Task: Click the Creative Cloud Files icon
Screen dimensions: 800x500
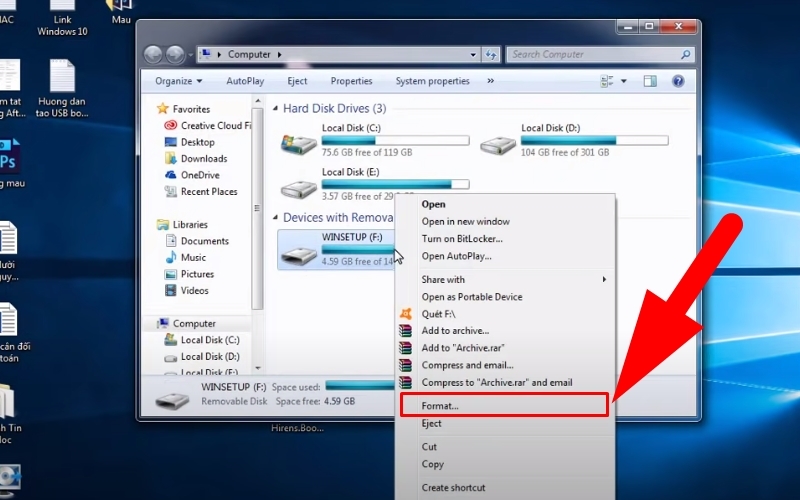Action: [x=170, y=125]
